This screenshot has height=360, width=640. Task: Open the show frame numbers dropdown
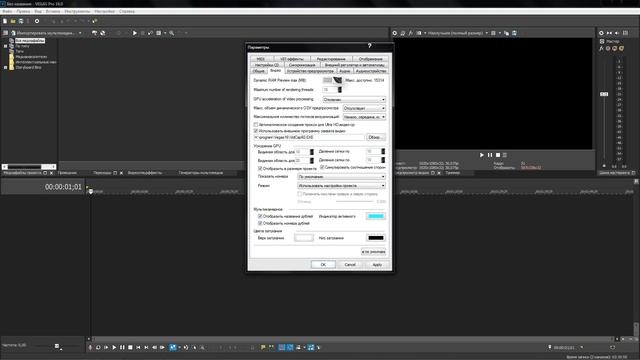341,177
